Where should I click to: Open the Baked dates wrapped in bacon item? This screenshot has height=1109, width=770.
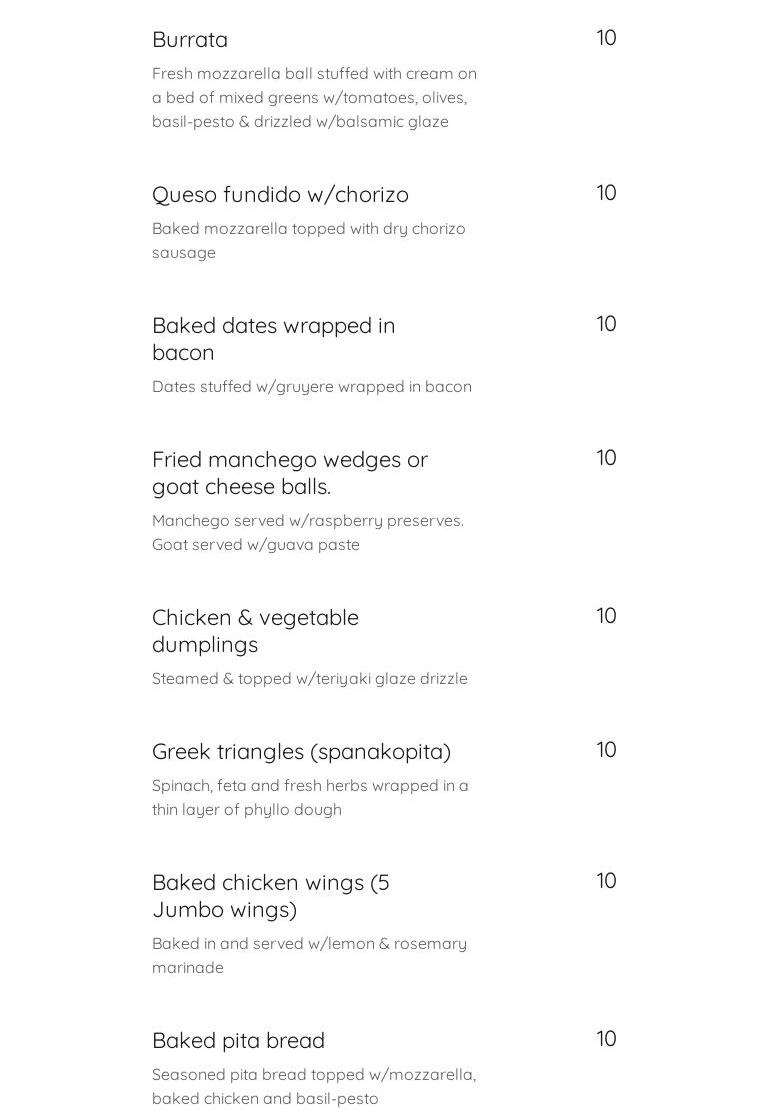[273, 339]
